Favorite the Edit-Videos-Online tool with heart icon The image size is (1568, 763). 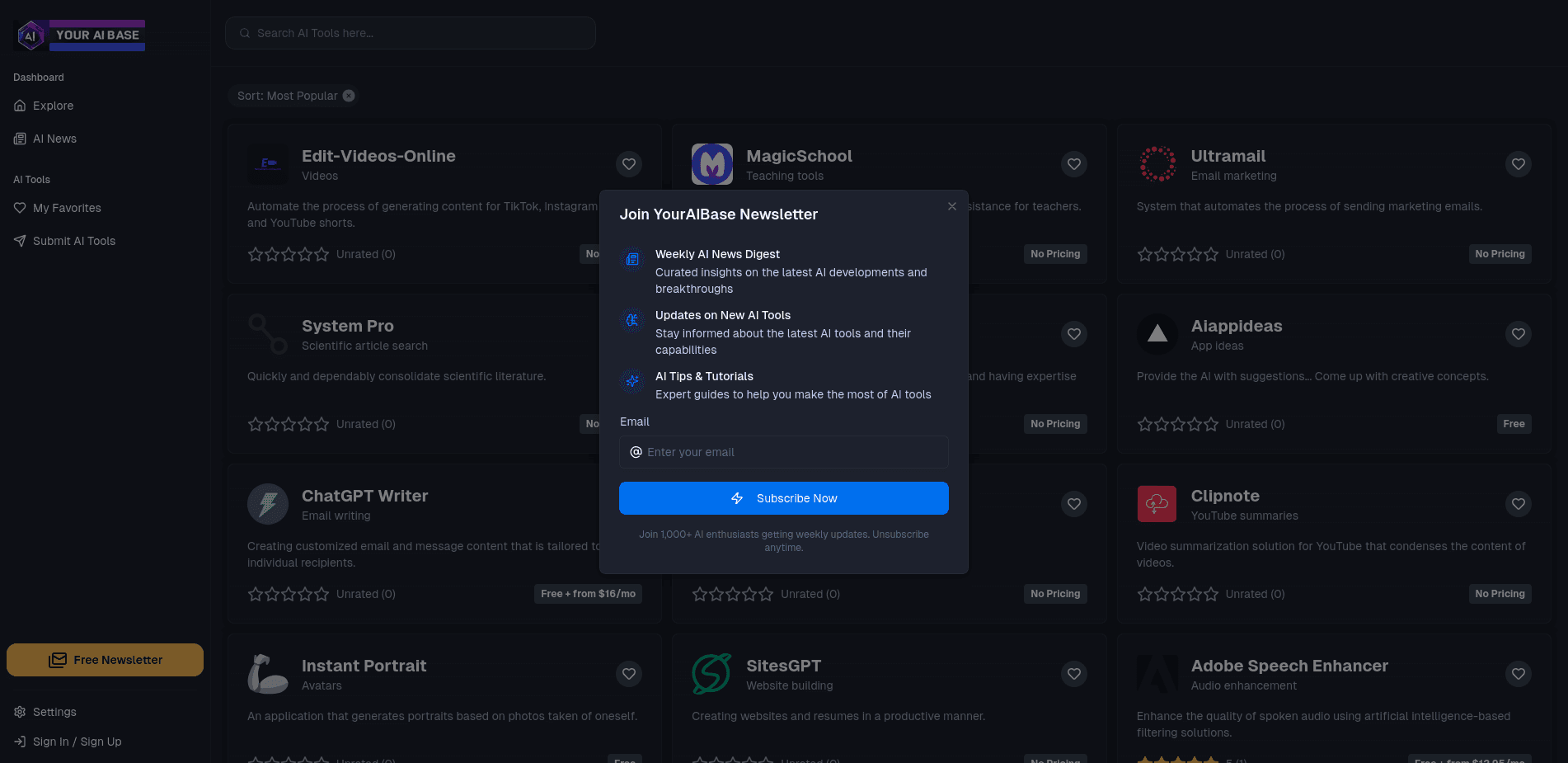pos(629,164)
